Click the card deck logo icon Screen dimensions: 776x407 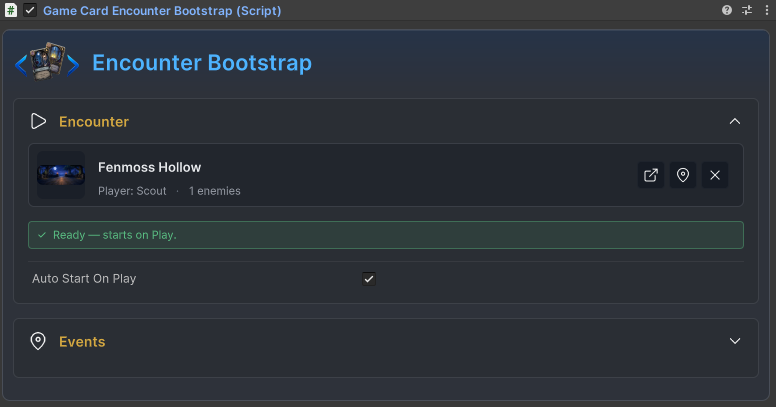[x=47, y=61]
